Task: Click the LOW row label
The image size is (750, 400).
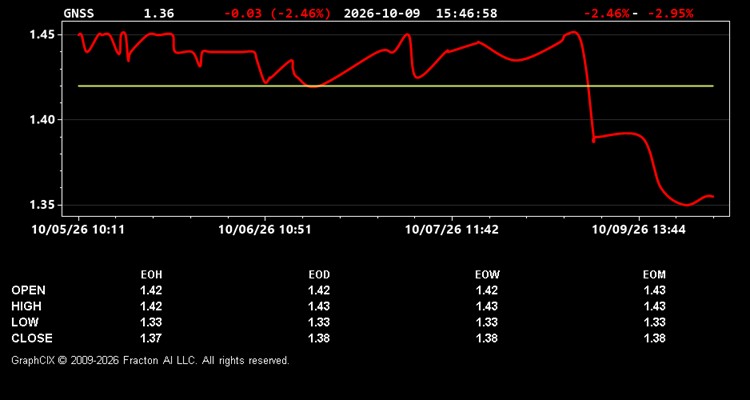Action: [x=25, y=322]
